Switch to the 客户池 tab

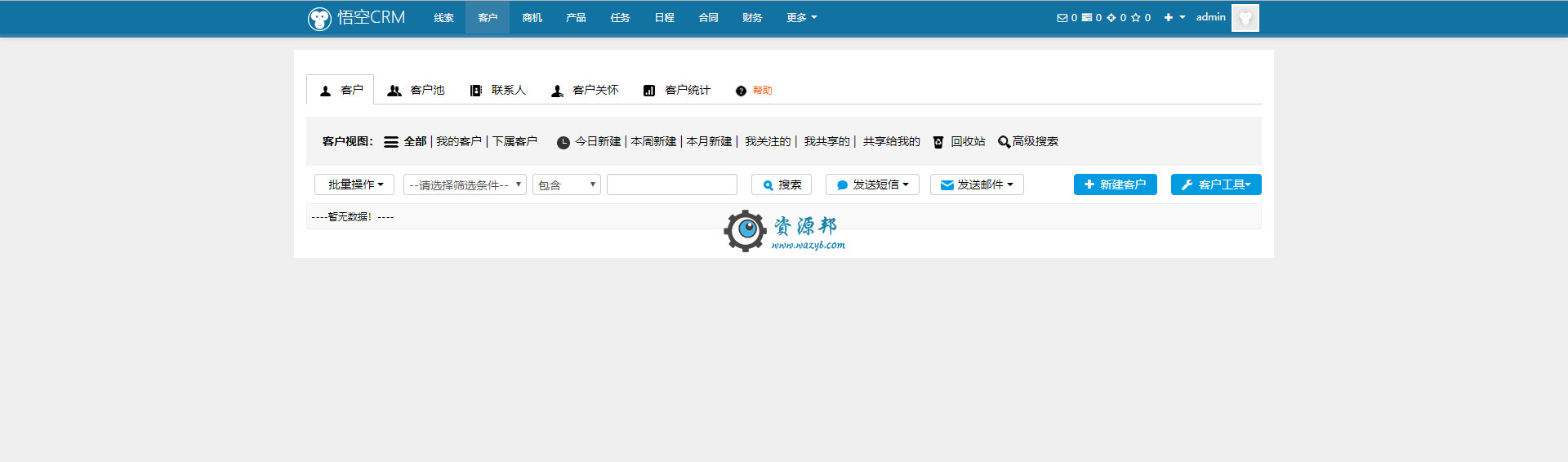tap(416, 90)
